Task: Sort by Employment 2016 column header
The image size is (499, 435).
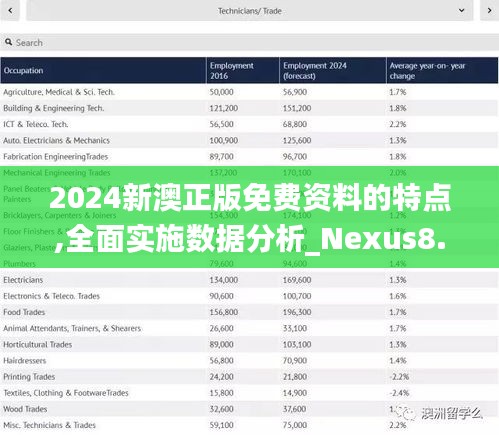Action: coord(243,70)
